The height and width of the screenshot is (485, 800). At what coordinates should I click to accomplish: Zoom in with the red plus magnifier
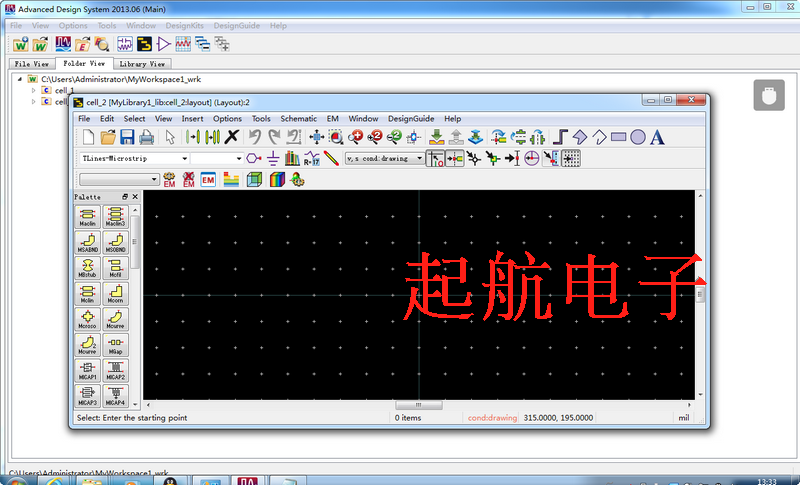click(x=355, y=137)
